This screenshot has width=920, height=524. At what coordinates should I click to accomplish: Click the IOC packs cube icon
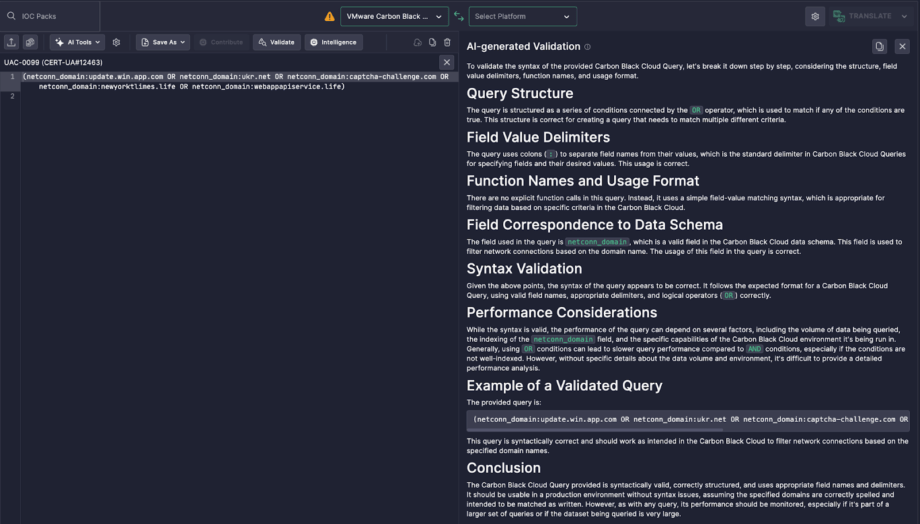pos(30,42)
